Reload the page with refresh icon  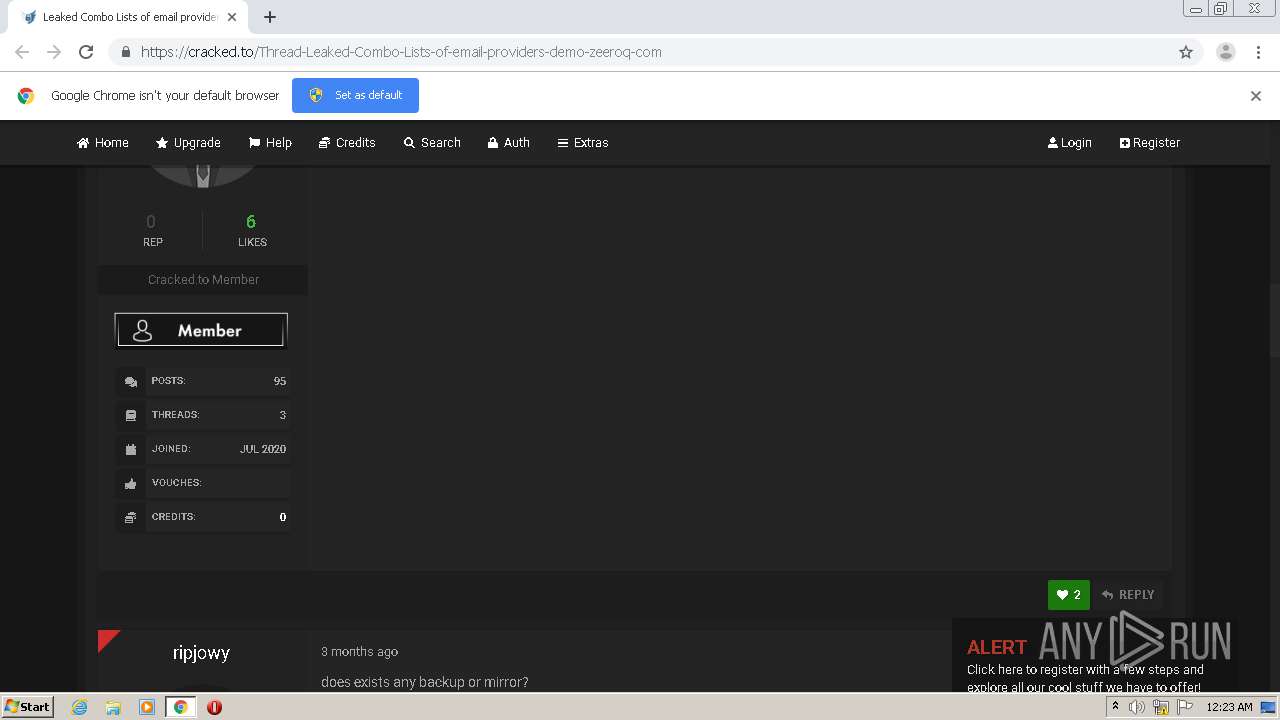(x=86, y=52)
